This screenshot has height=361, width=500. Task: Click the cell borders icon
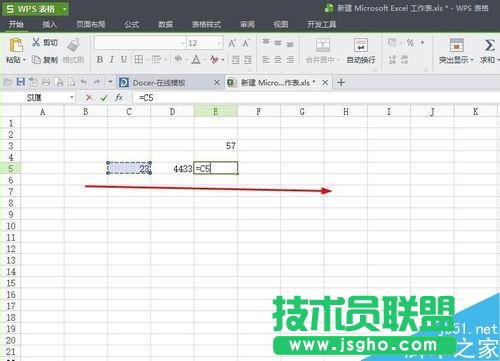click(x=138, y=60)
